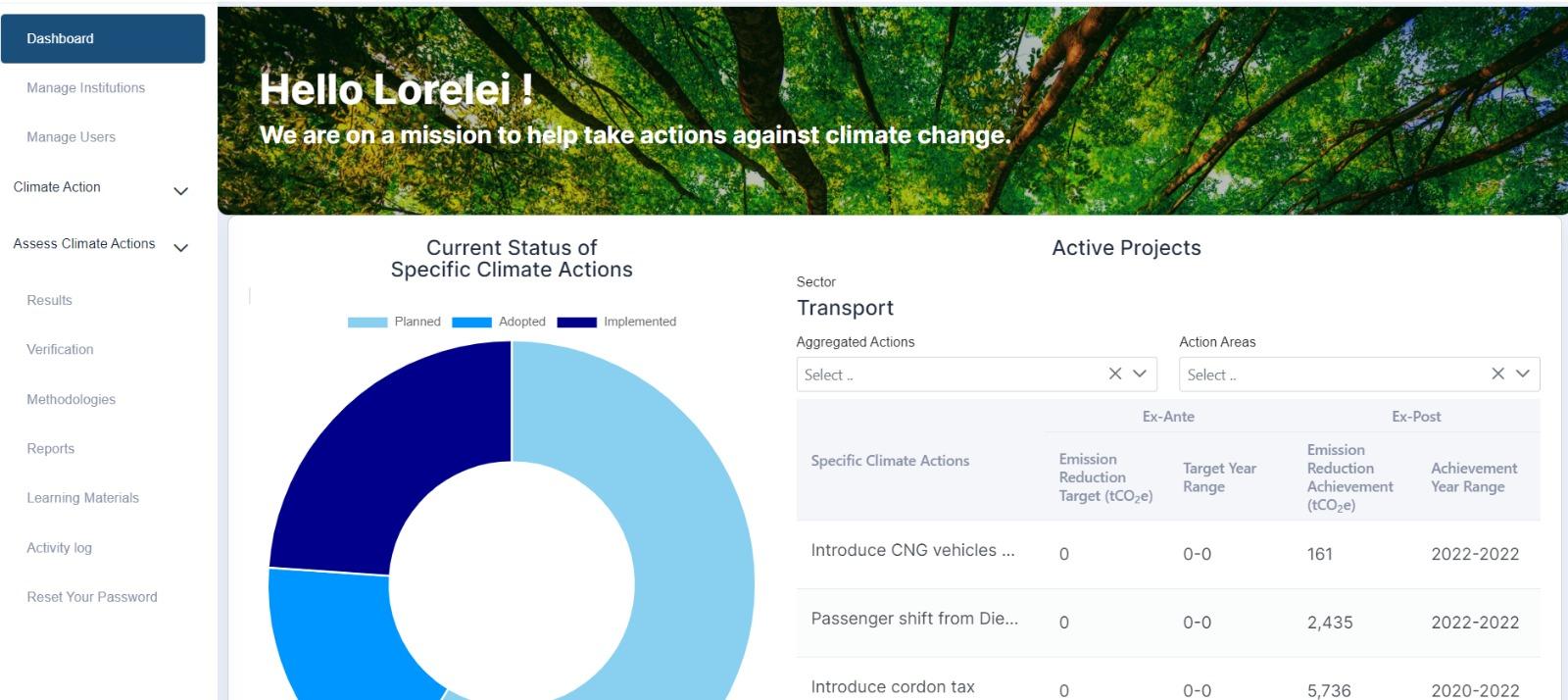1568x700 pixels.
Task: Open the Reports page
Action: (x=50, y=448)
